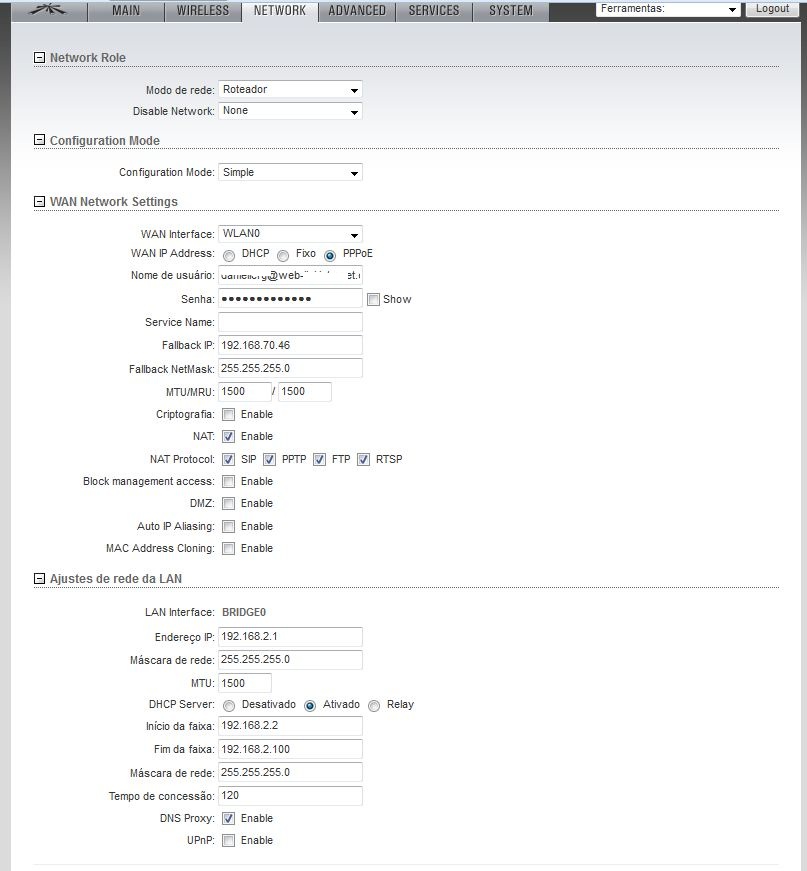
Task: Go to the SYSTEM tab
Action: (x=511, y=11)
